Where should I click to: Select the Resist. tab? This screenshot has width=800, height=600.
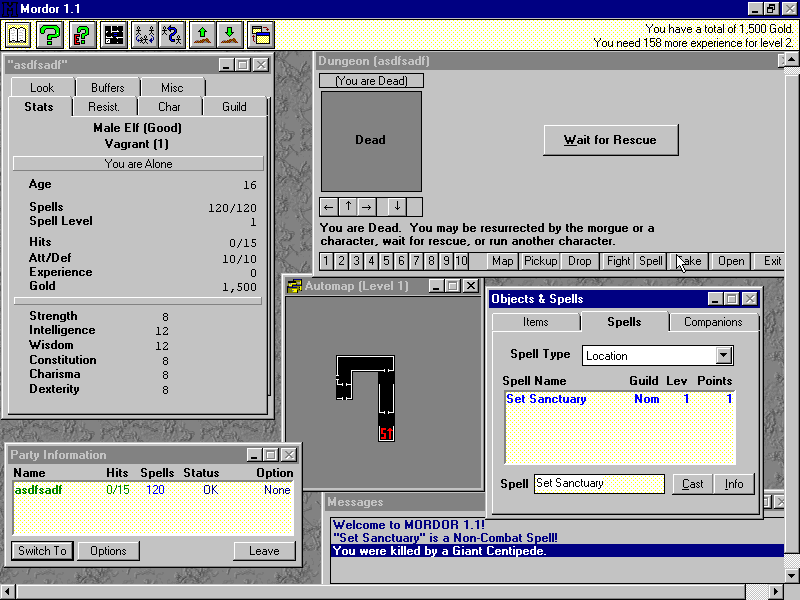pos(104,107)
